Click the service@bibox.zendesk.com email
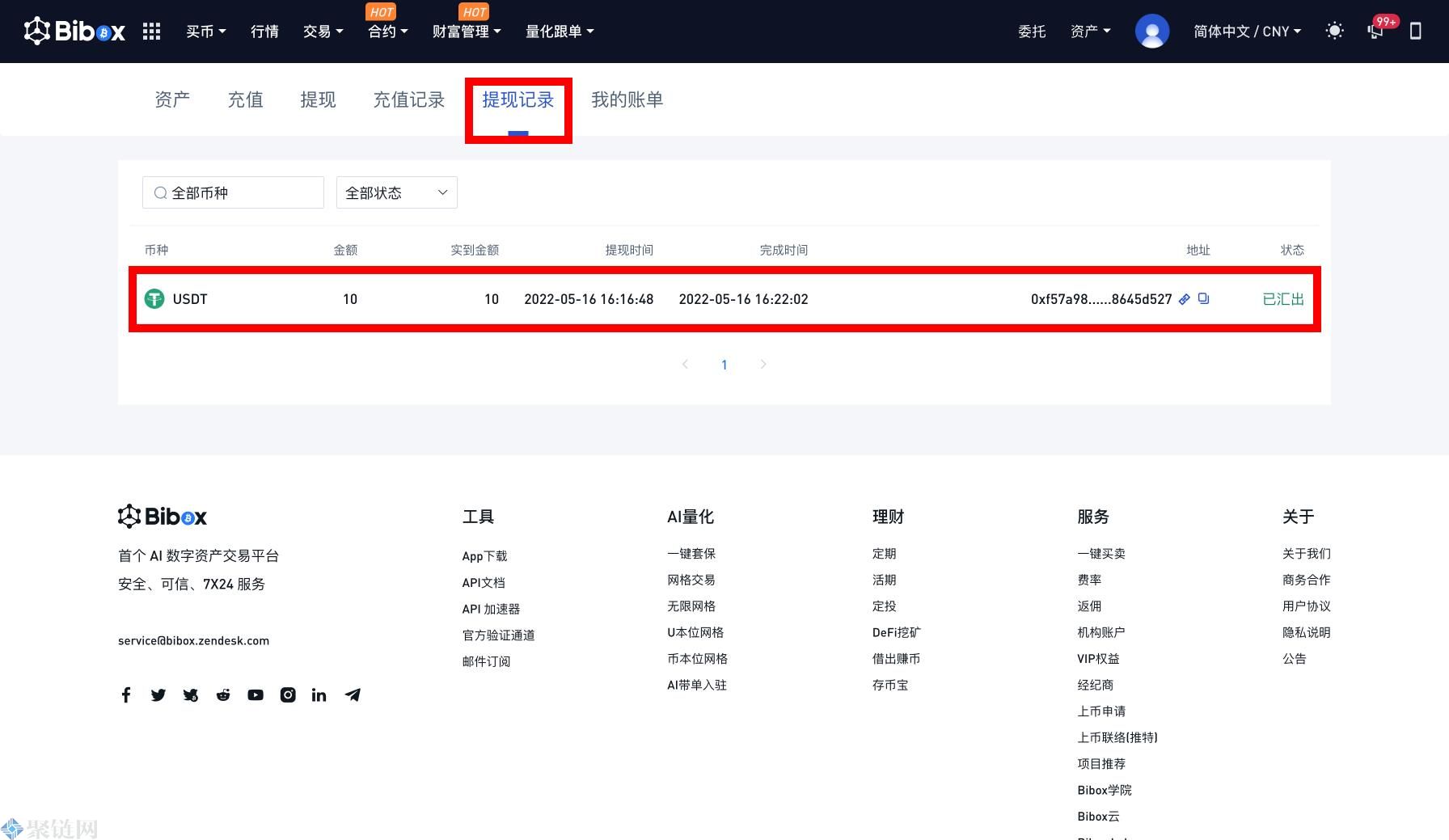This screenshot has width=1449, height=840. tap(193, 640)
